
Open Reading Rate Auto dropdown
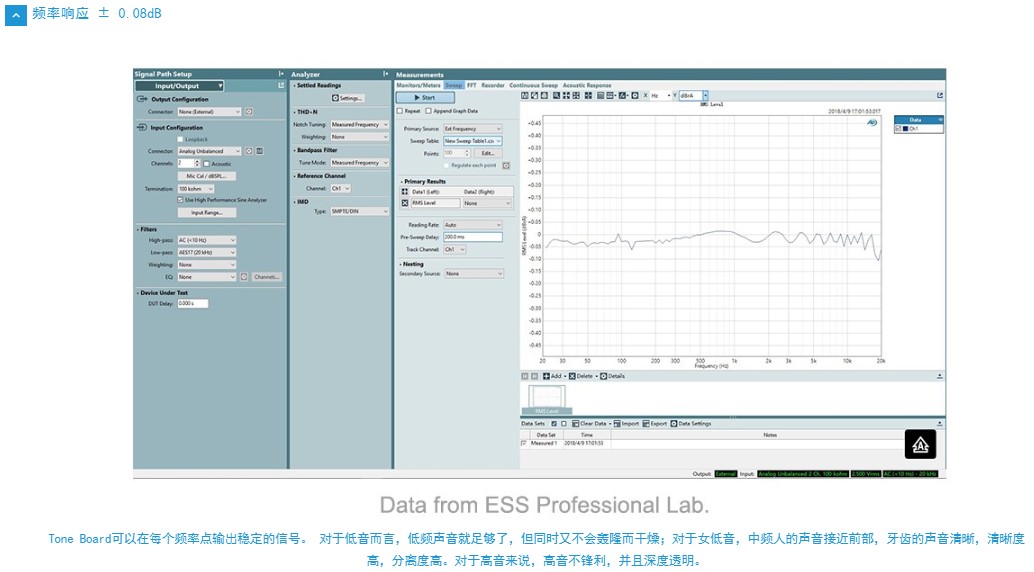tap(472, 225)
